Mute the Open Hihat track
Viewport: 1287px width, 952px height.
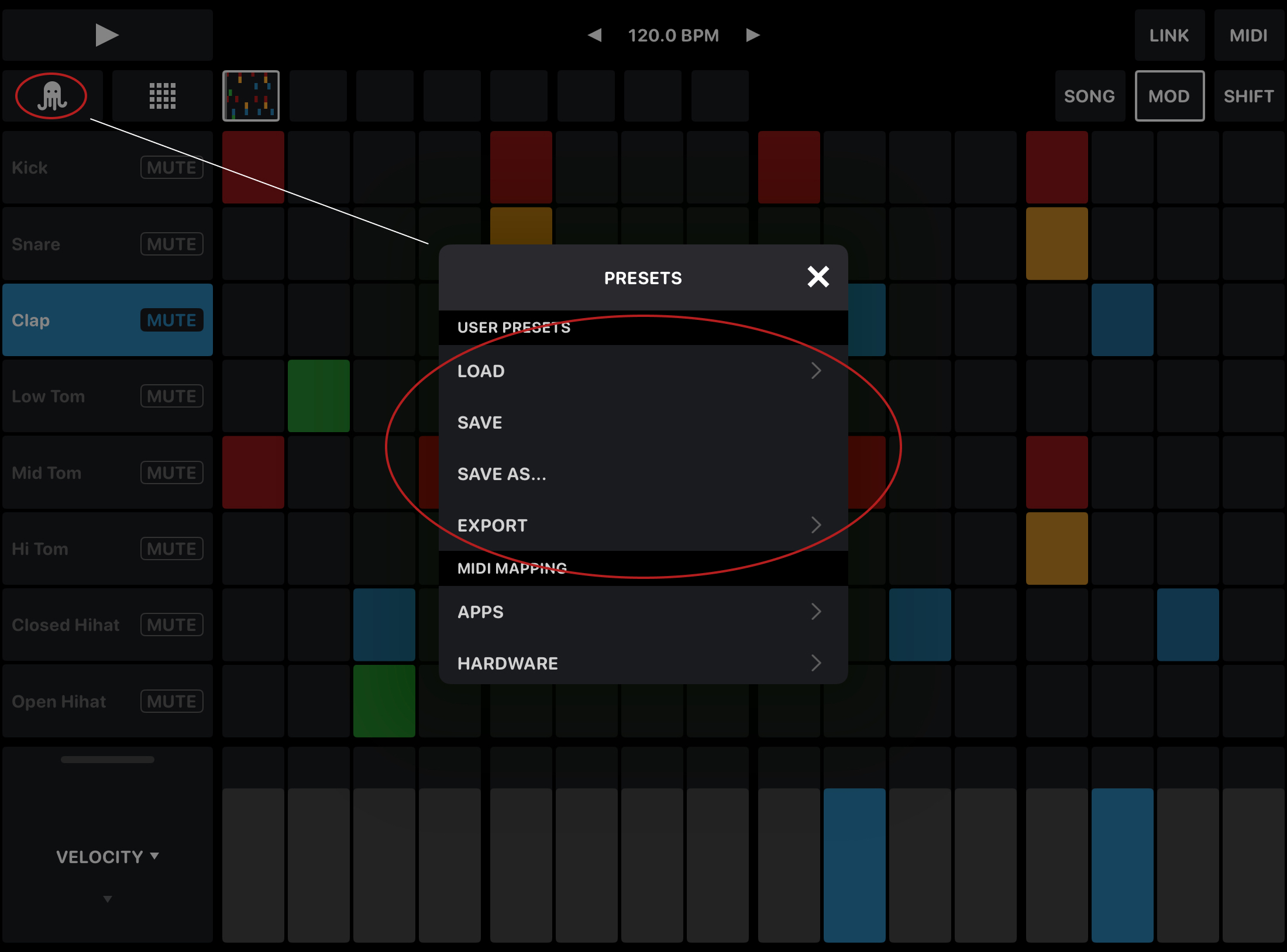click(171, 701)
